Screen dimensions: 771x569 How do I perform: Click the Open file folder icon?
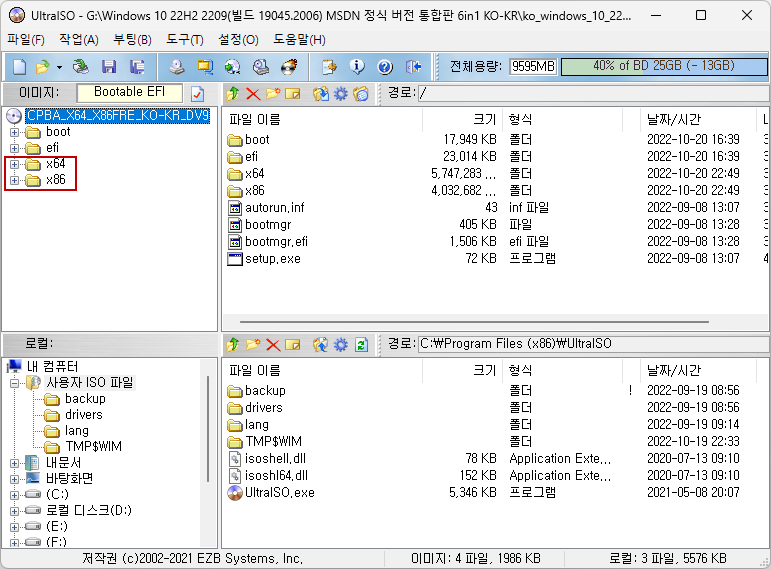pos(43,67)
